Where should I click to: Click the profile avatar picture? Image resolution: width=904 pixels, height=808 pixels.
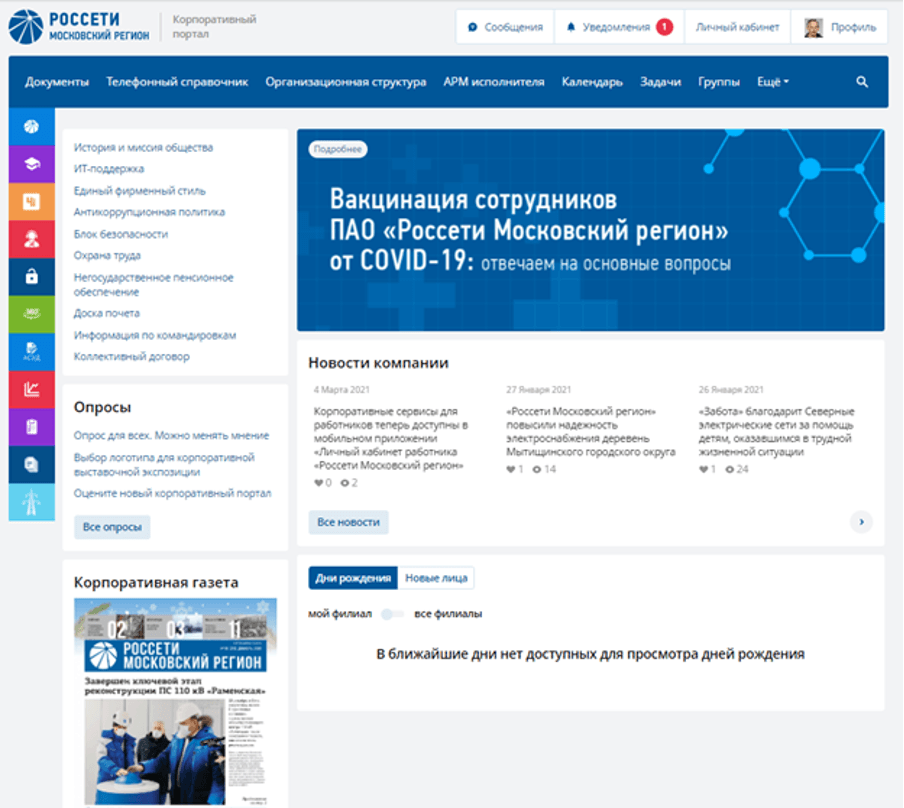coord(813,27)
